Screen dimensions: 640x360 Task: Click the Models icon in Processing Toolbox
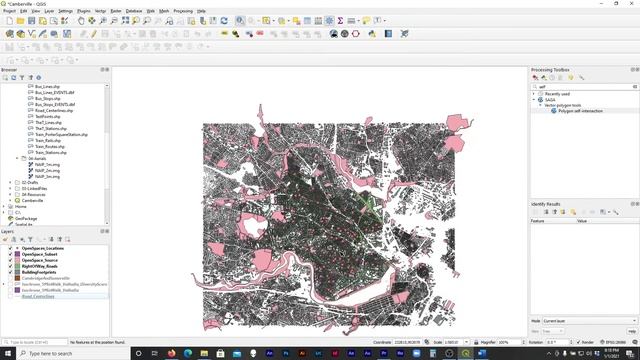[x=535, y=78]
